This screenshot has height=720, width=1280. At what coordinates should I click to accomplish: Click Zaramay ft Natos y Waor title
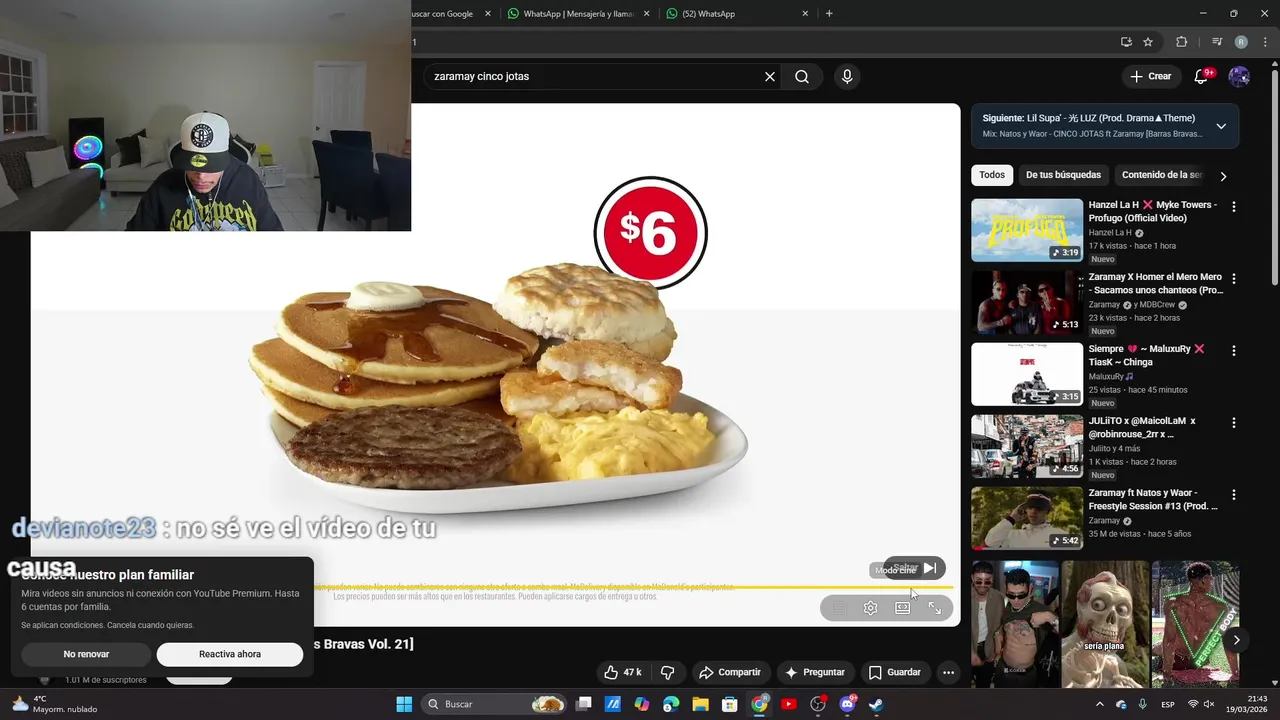coord(1153,499)
